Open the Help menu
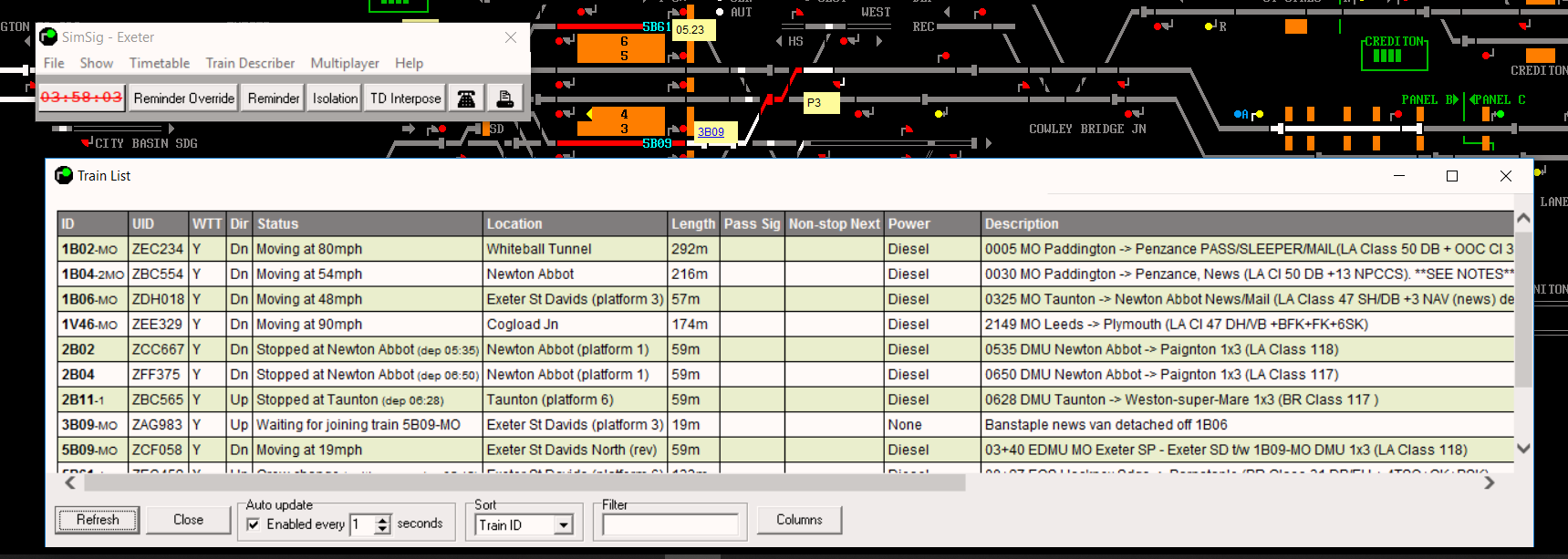The width and height of the screenshot is (1568, 559). [409, 63]
